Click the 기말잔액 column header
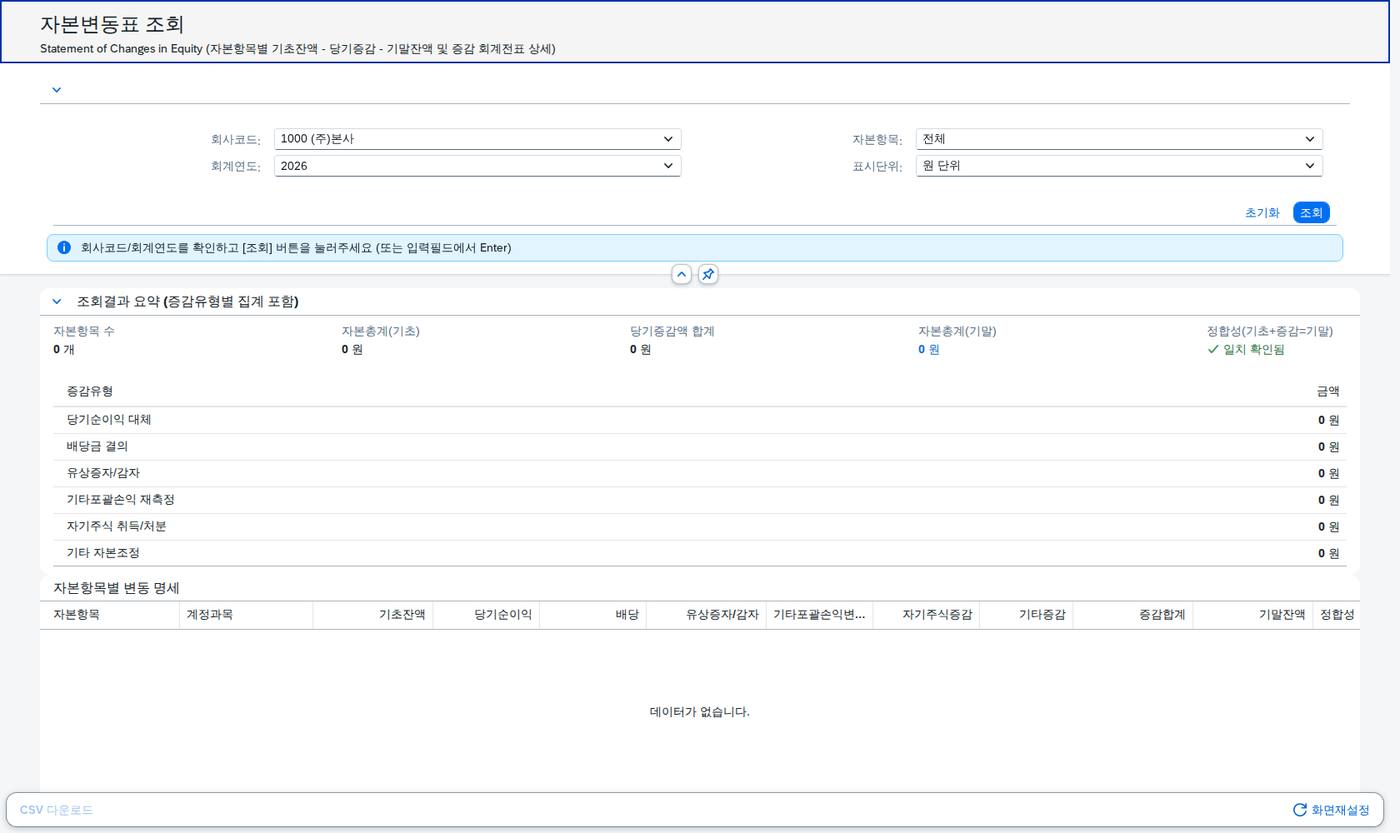 pyautogui.click(x=1253, y=615)
